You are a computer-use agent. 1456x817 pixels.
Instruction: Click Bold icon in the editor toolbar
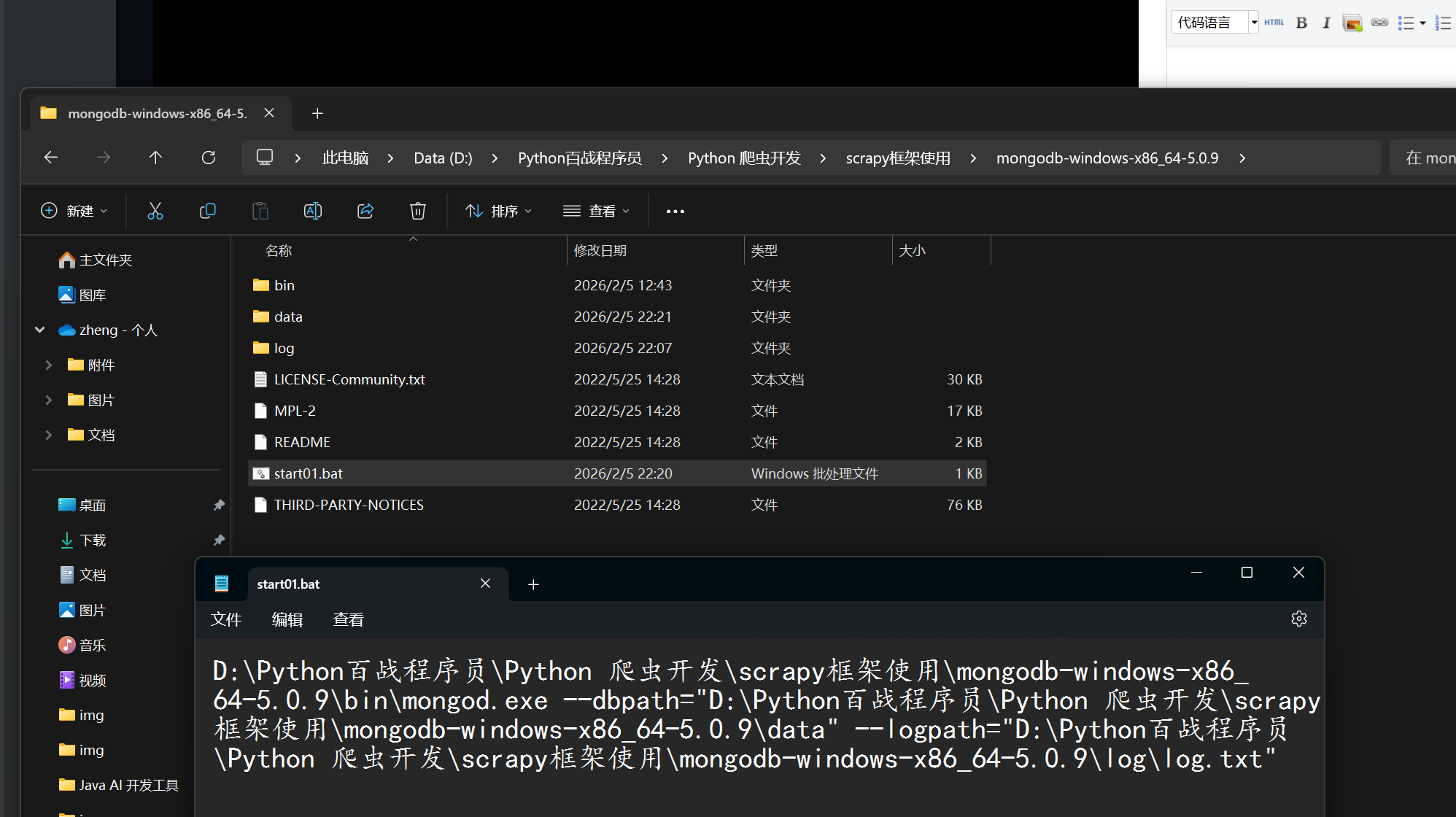click(x=1301, y=23)
